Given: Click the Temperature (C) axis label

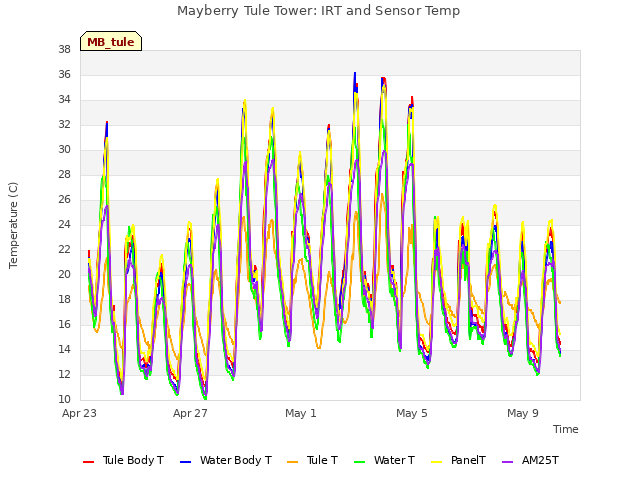Looking at the screenshot, I should point(13,225).
